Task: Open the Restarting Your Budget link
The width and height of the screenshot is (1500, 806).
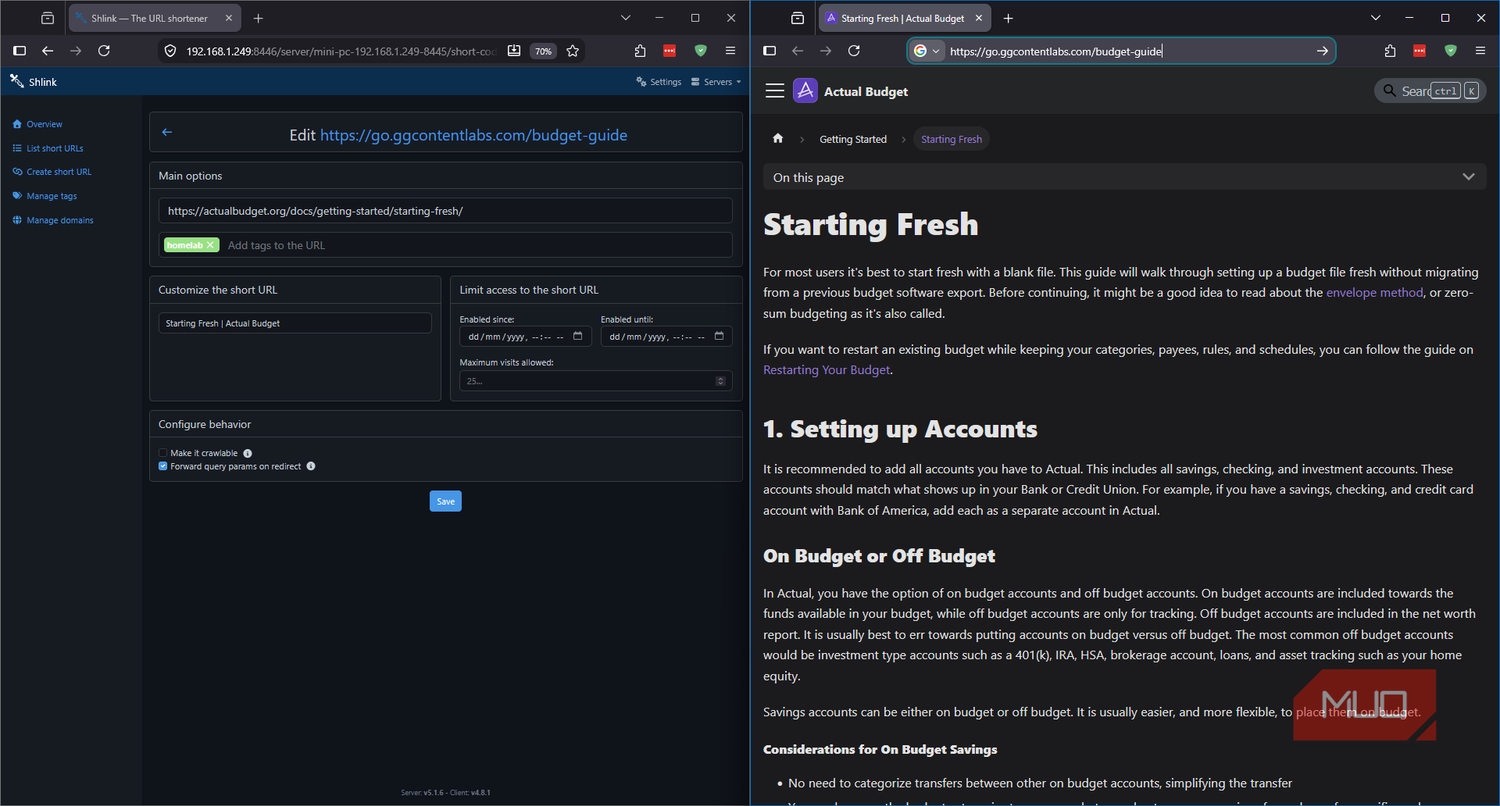Action: [x=826, y=370]
